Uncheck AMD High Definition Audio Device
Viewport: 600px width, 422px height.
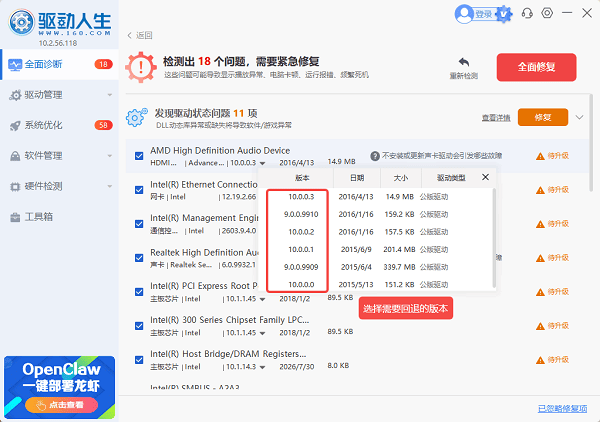(x=139, y=156)
